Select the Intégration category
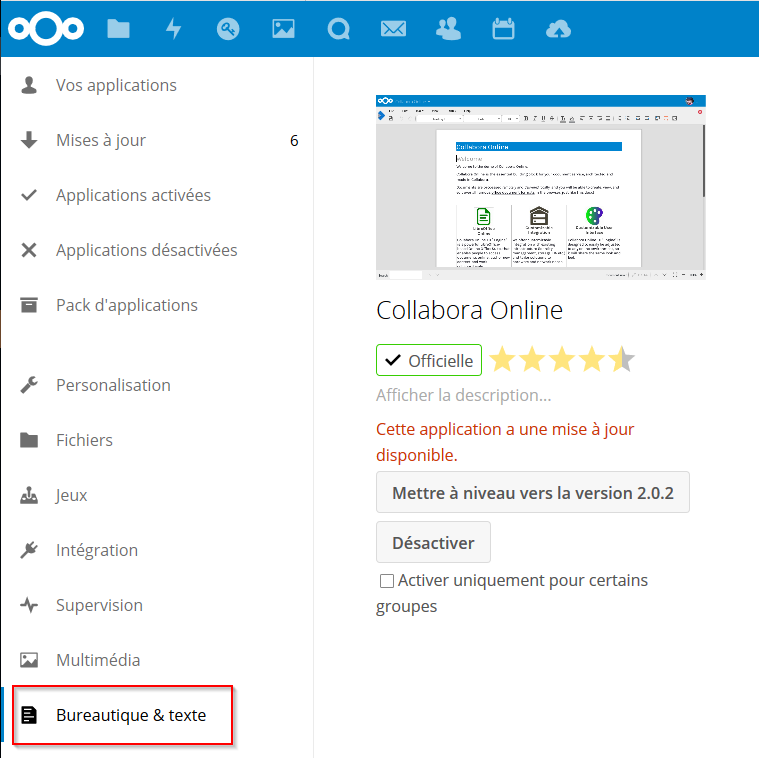The height and width of the screenshot is (758, 759). click(x=157, y=550)
